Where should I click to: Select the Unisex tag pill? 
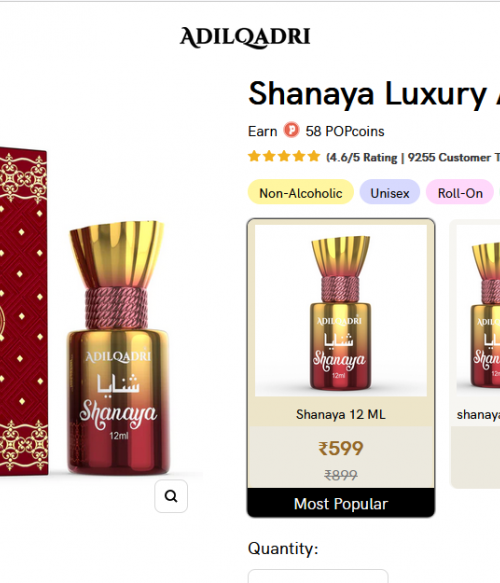(390, 193)
